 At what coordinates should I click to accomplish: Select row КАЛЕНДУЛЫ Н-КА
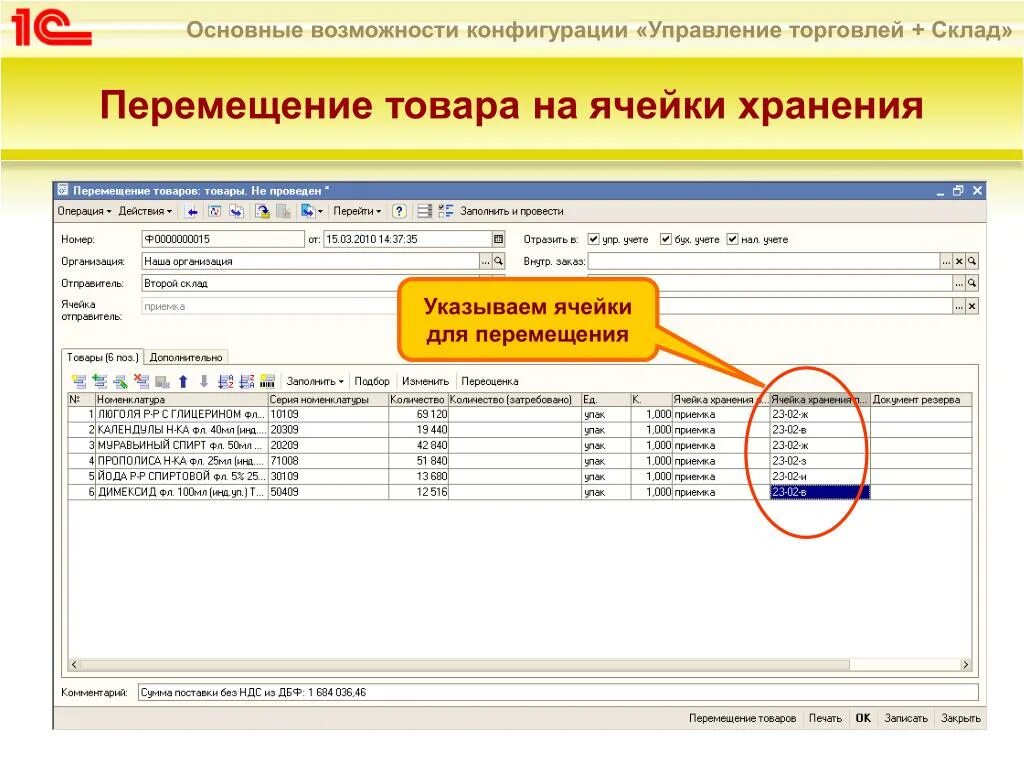[519, 430]
